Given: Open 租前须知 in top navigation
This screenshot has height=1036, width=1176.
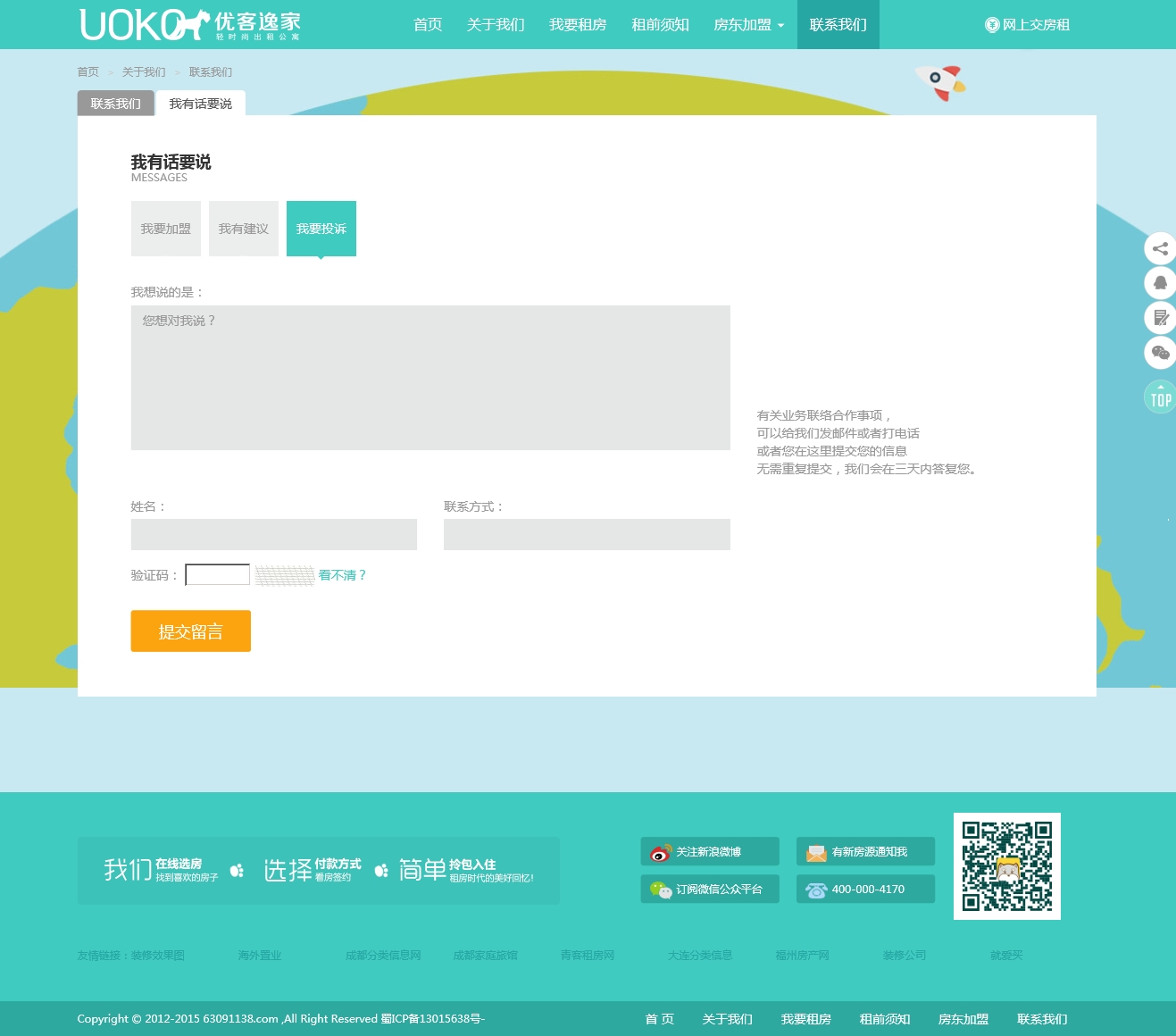Looking at the screenshot, I should 660,25.
